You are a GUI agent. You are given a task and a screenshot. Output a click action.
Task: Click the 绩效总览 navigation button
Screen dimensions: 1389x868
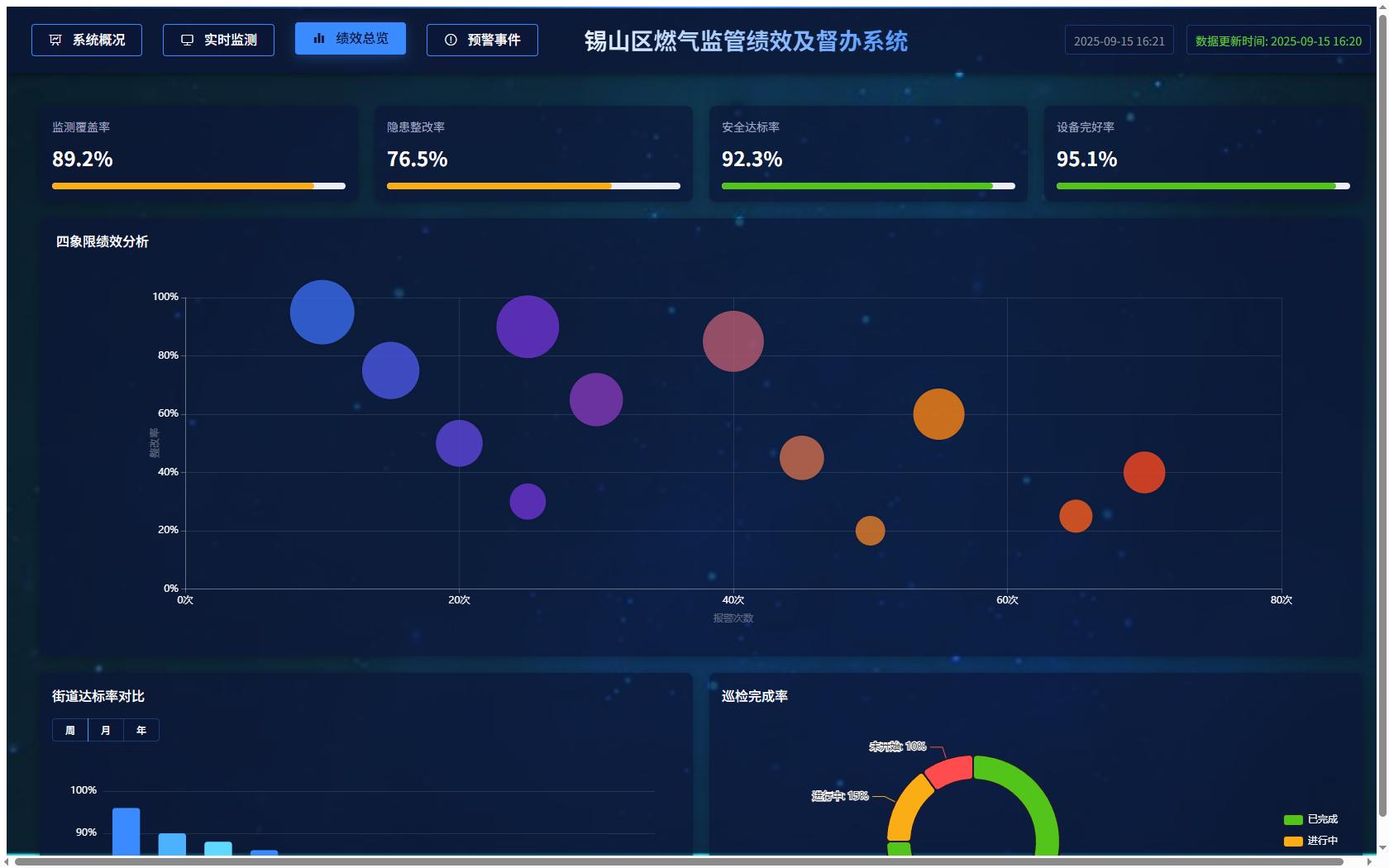351,38
